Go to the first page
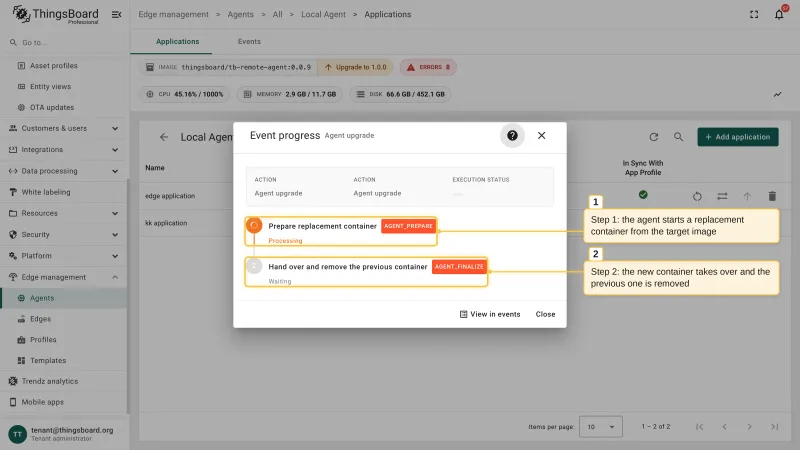Screen dimensions: 800x450 (699, 427)
